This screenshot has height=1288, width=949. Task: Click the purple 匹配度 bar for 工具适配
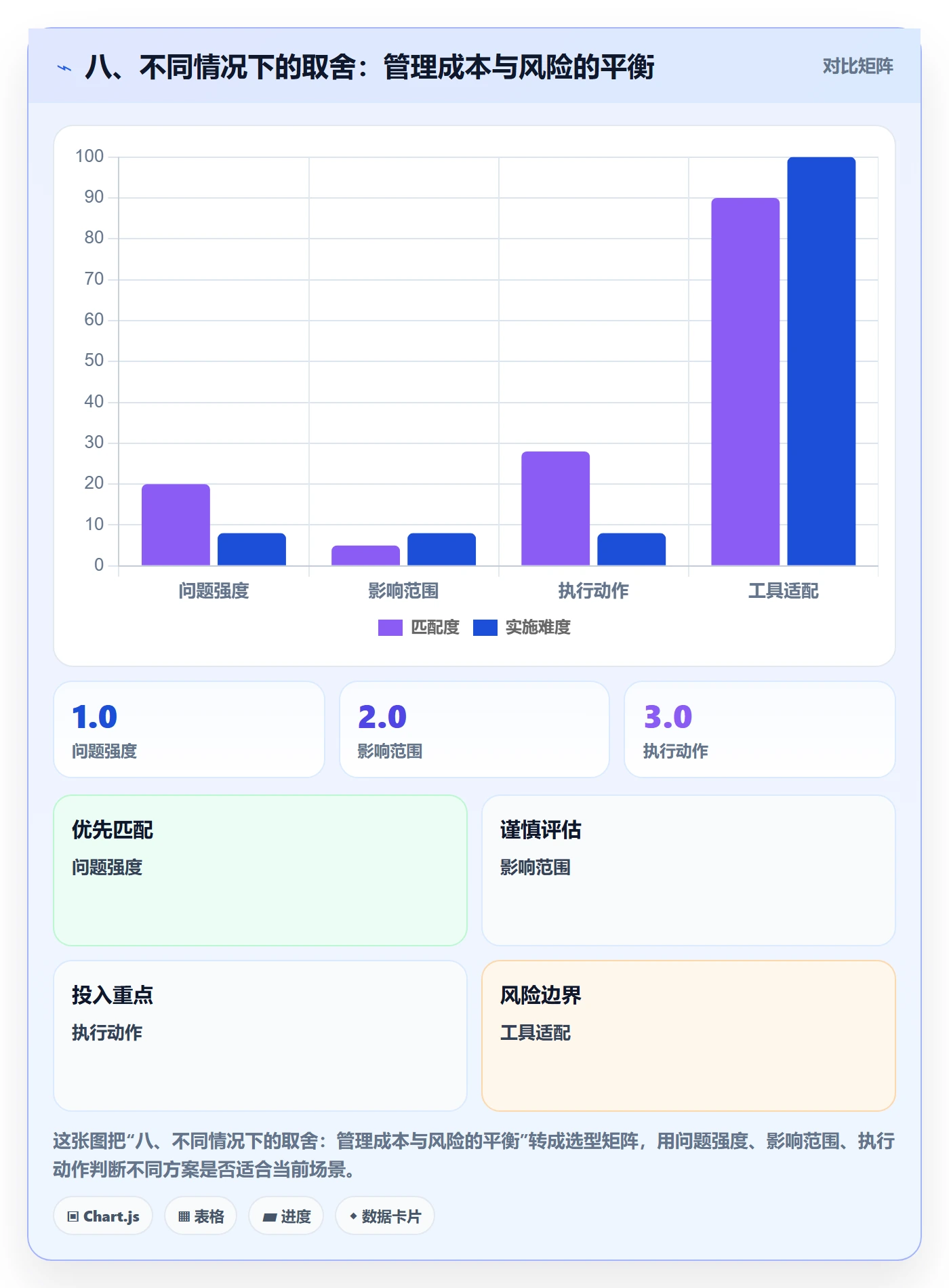click(745, 382)
